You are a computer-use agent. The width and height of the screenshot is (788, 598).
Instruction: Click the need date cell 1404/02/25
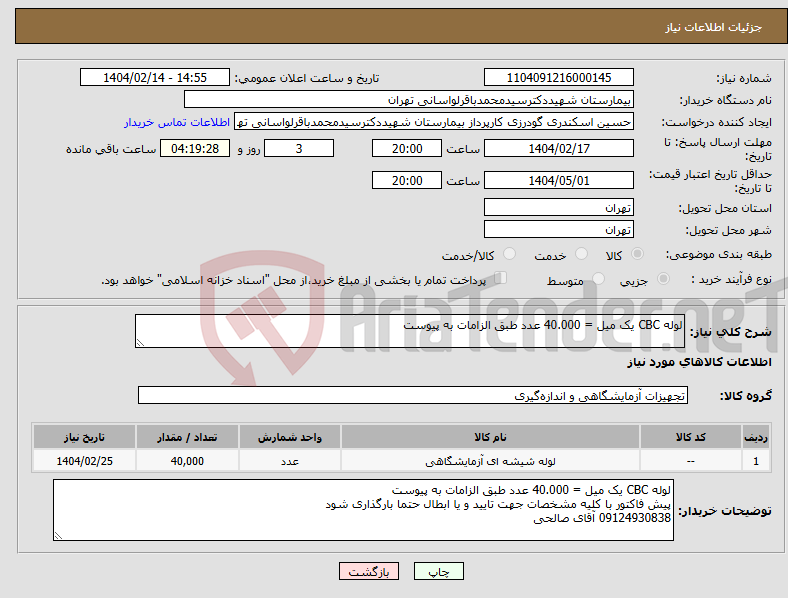click(84, 461)
